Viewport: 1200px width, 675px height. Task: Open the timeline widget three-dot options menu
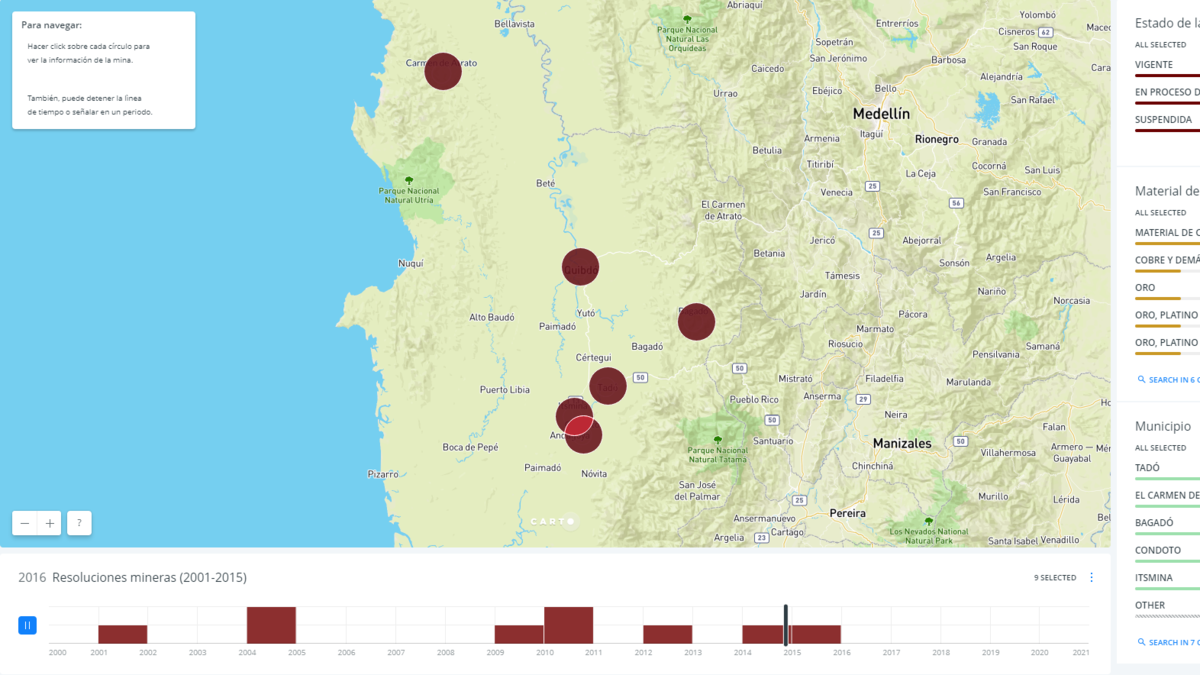coord(1091,578)
